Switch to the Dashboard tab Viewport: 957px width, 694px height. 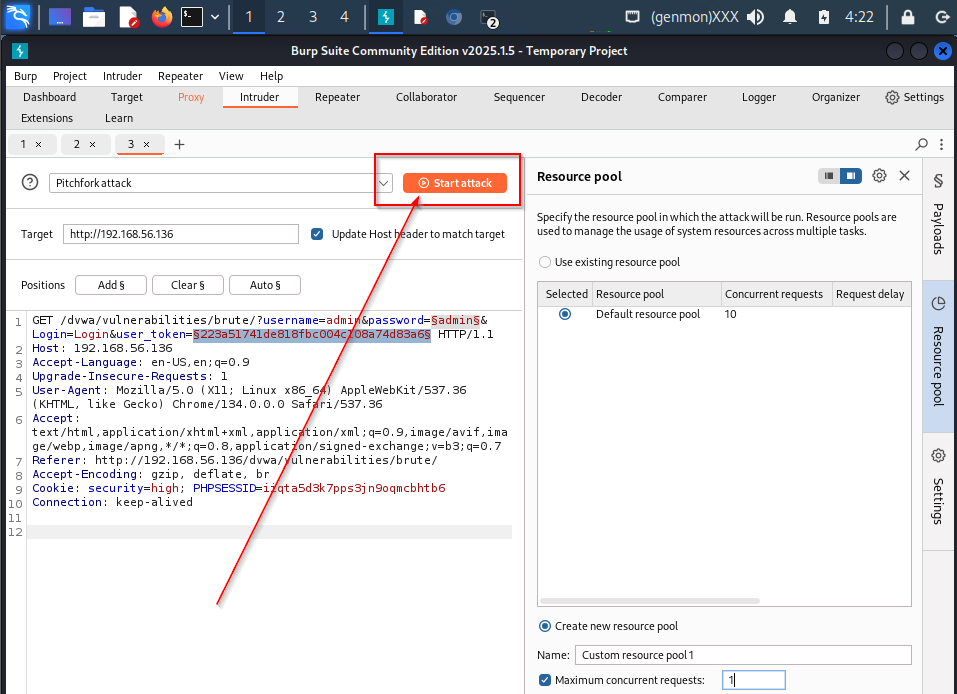49,97
